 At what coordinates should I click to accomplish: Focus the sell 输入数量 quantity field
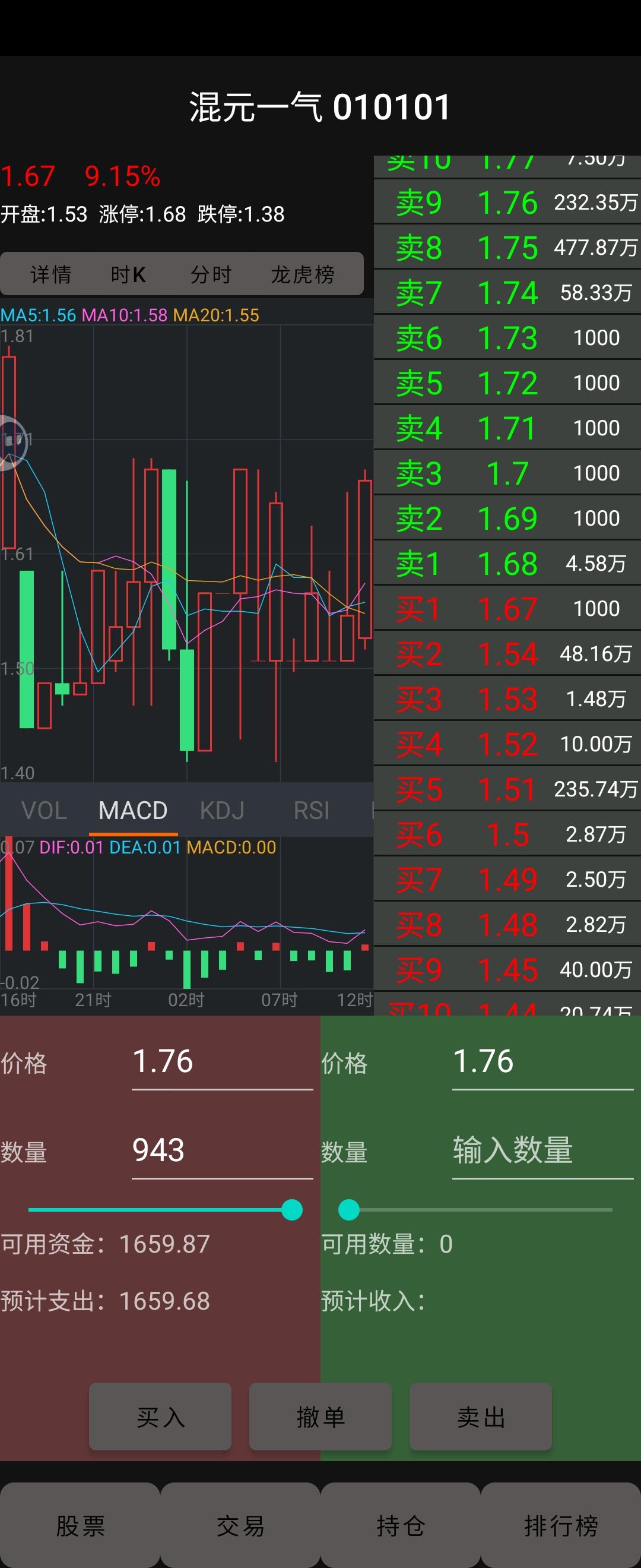tap(542, 1151)
